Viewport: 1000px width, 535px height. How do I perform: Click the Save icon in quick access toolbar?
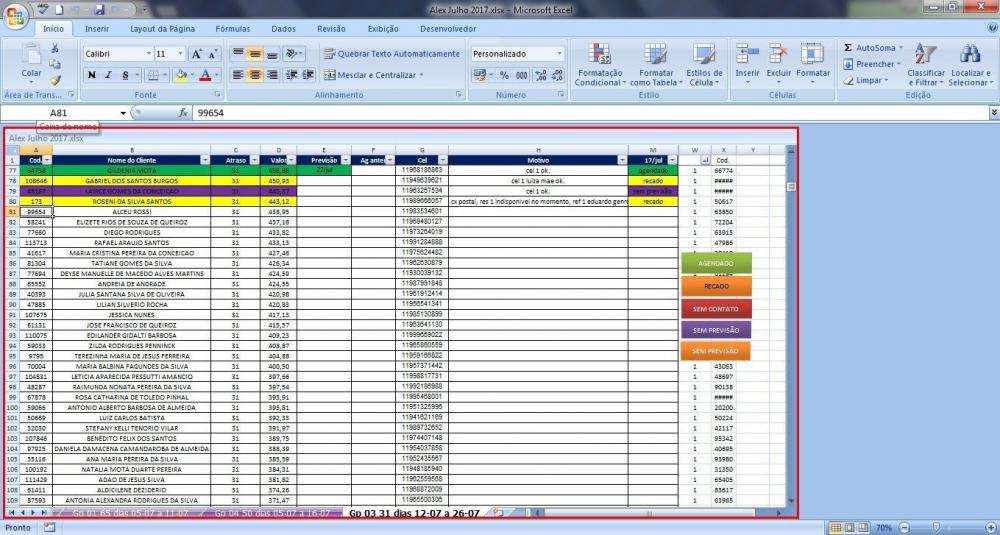(x=99, y=10)
